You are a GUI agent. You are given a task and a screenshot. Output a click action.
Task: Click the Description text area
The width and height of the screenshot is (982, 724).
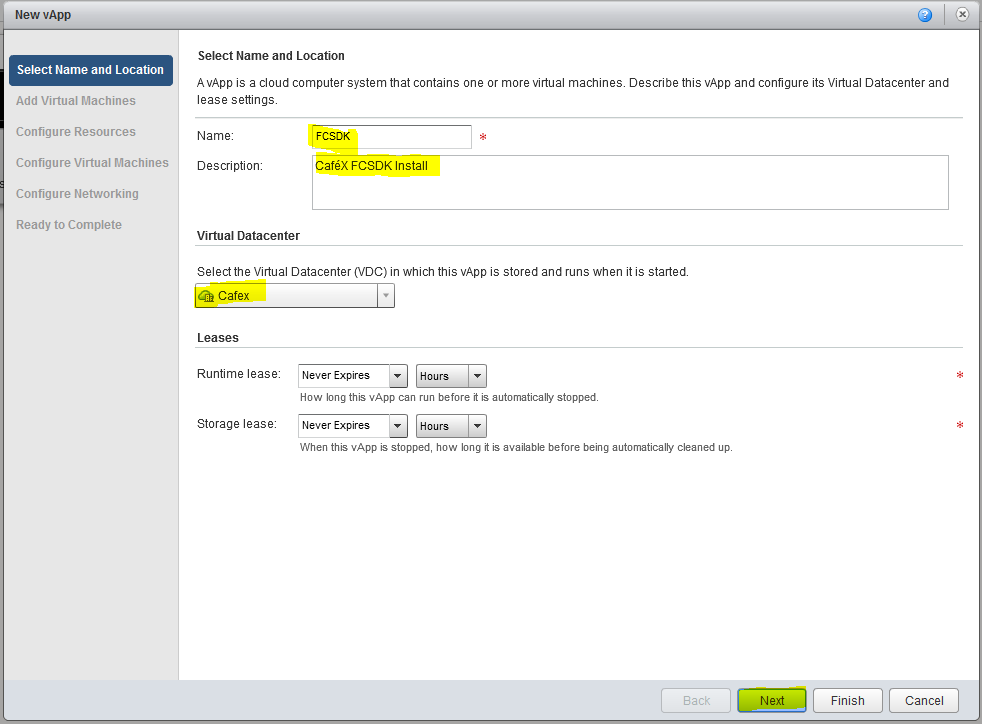point(630,182)
